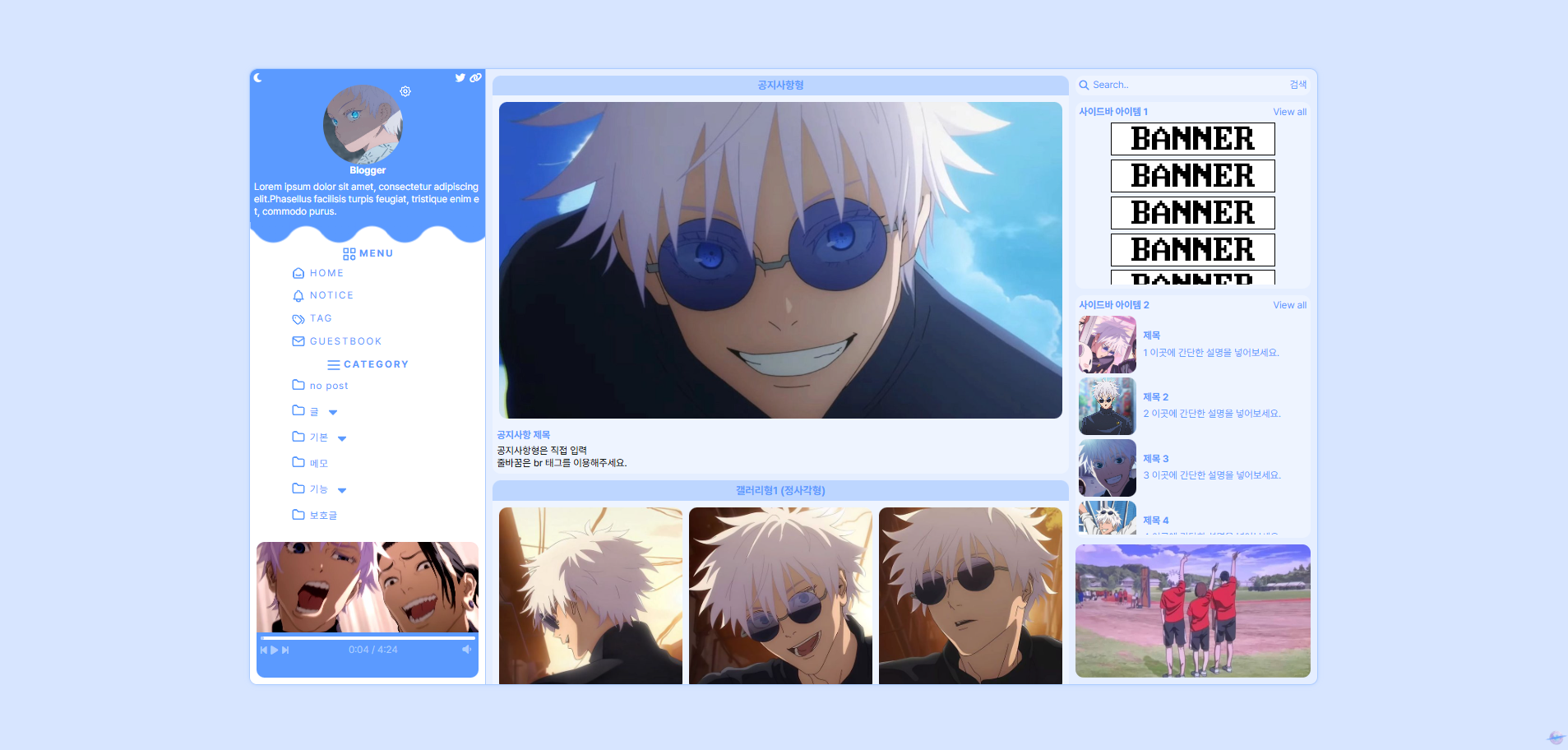Open GUESTBOOK in the menu
The width and height of the screenshot is (1568, 750).
345,341
